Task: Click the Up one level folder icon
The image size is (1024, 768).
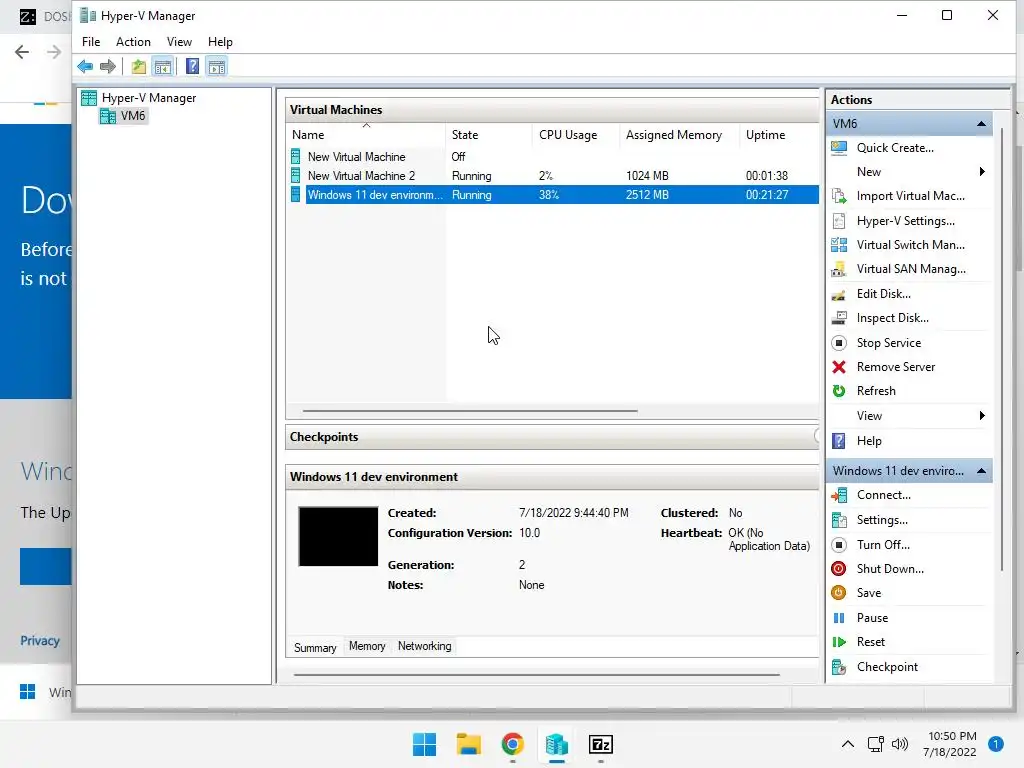Action: tap(138, 66)
